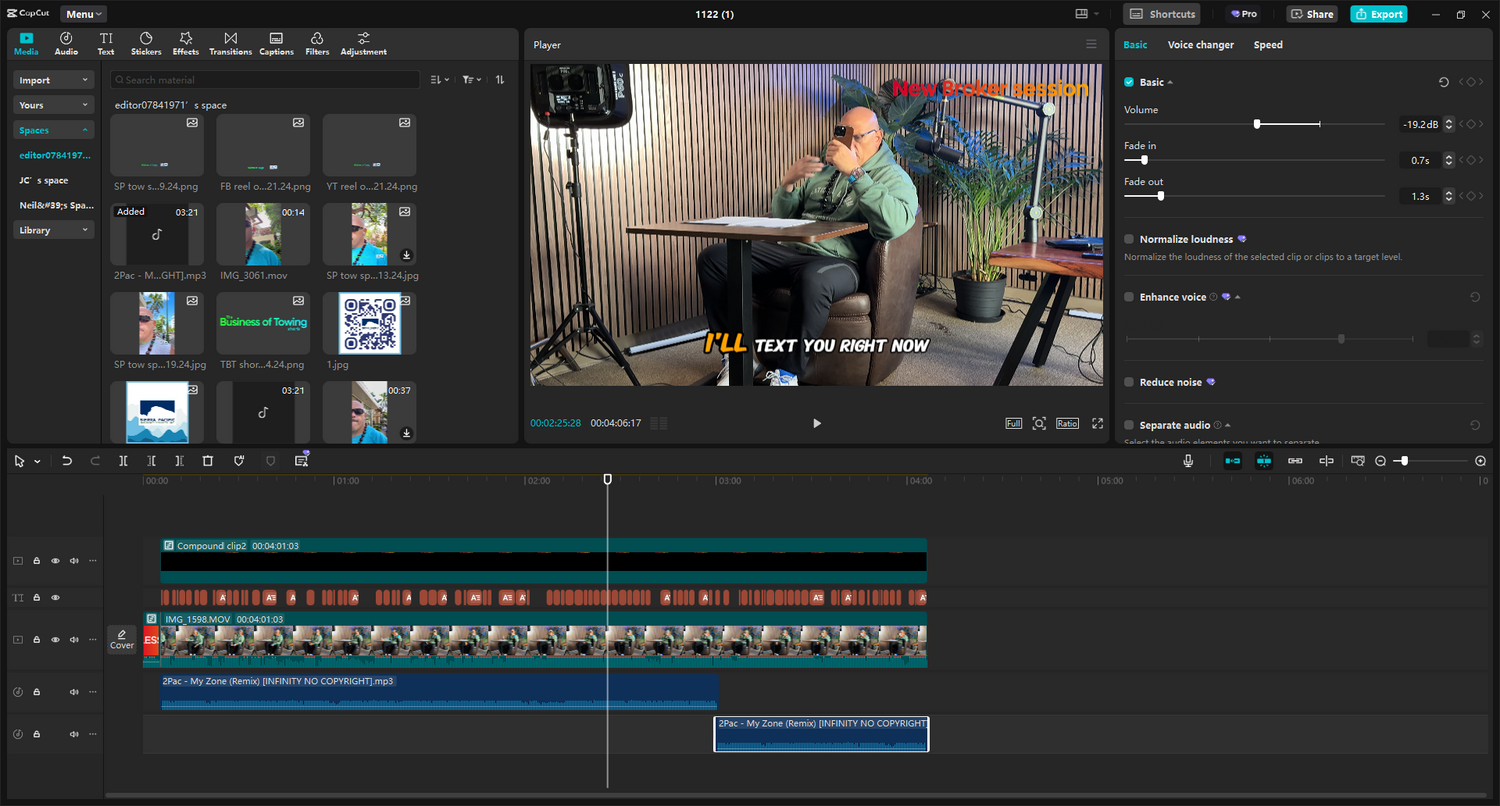Uncheck the Basic audio checkbox
The height and width of the screenshot is (806, 1500).
coord(1129,82)
